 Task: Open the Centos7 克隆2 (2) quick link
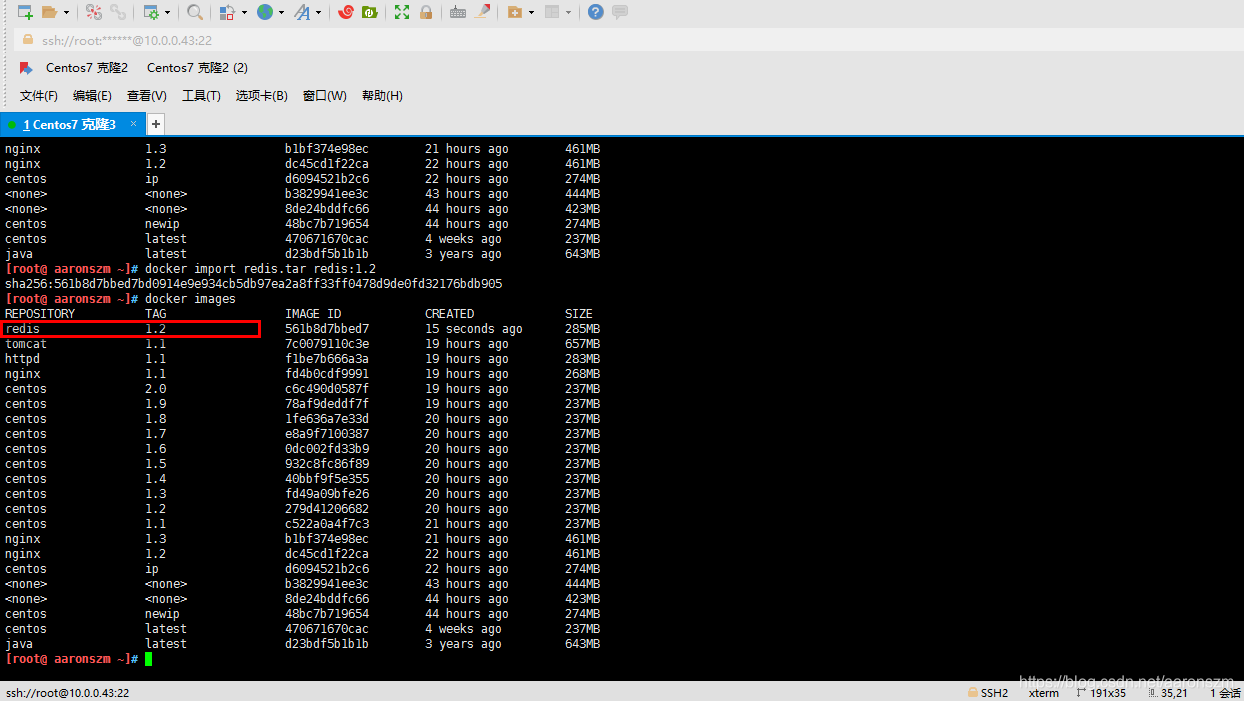click(197, 68)
